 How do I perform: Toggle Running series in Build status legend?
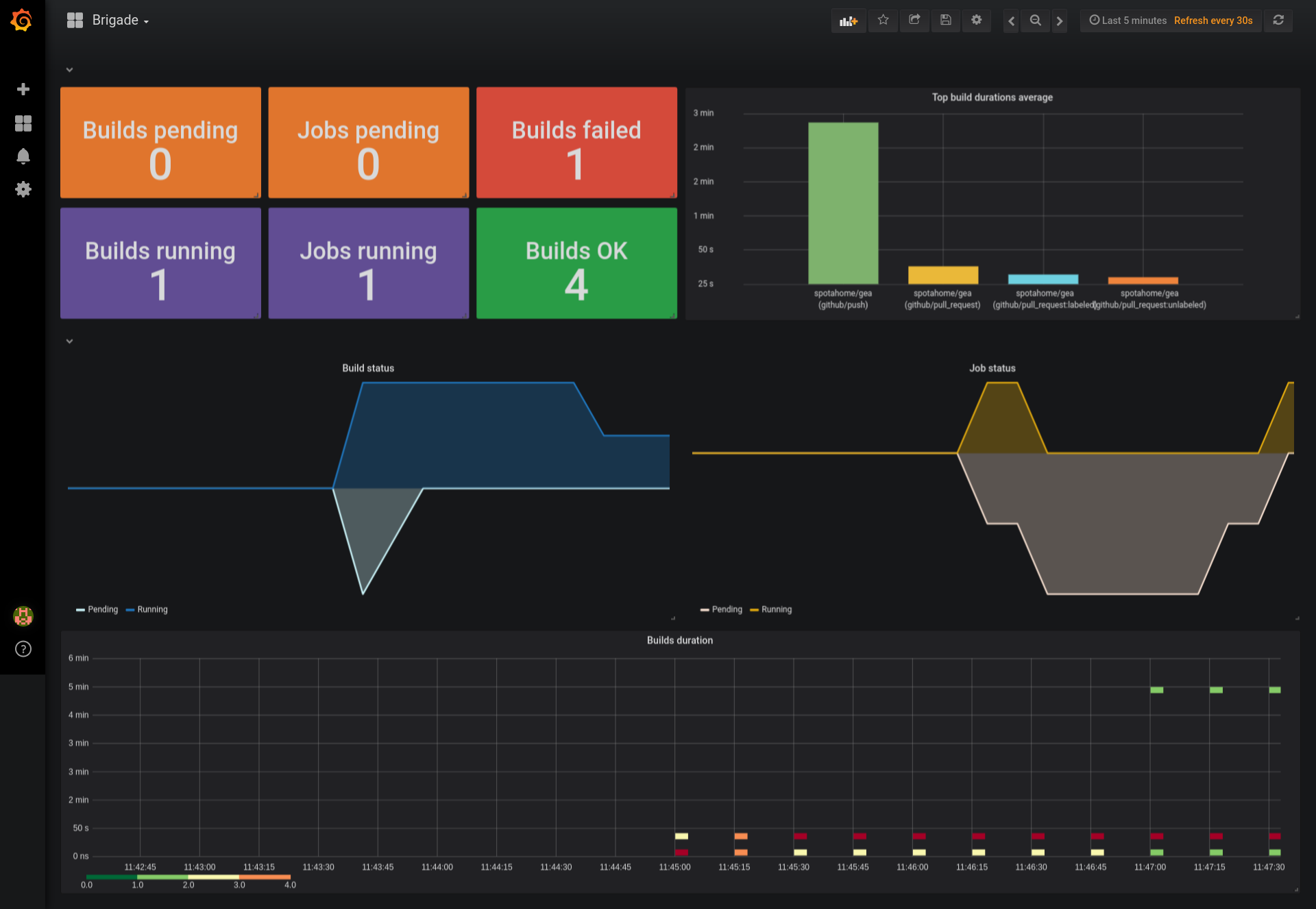coord(151,609)
